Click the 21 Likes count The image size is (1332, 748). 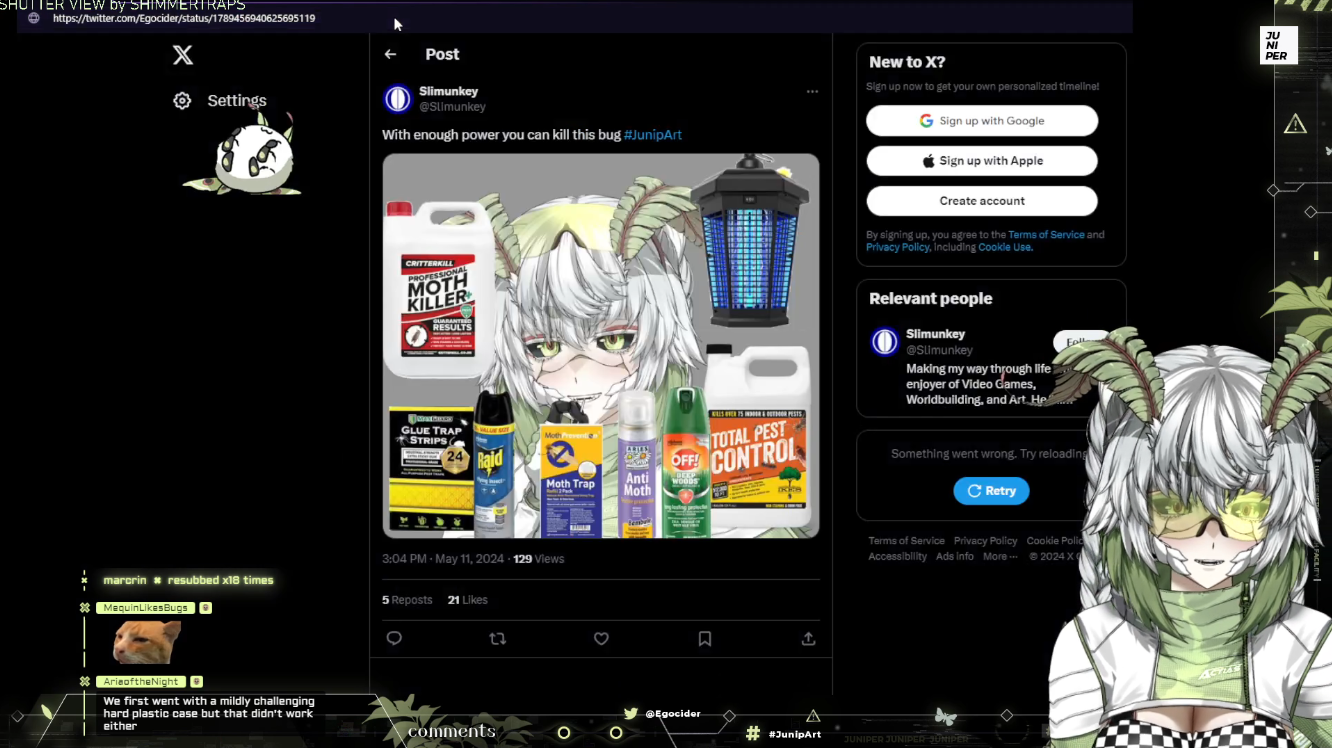(468, 600)
